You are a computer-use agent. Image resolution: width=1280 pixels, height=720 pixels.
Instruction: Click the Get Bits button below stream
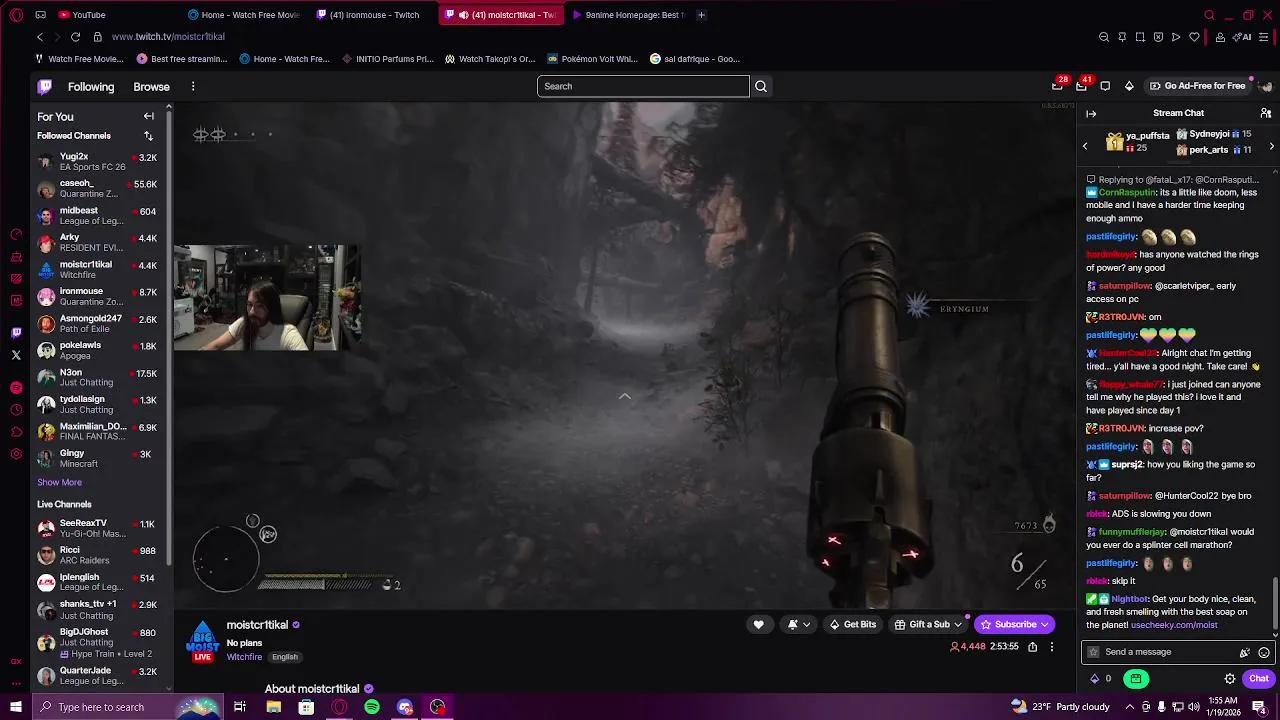(x=852, y=625)
